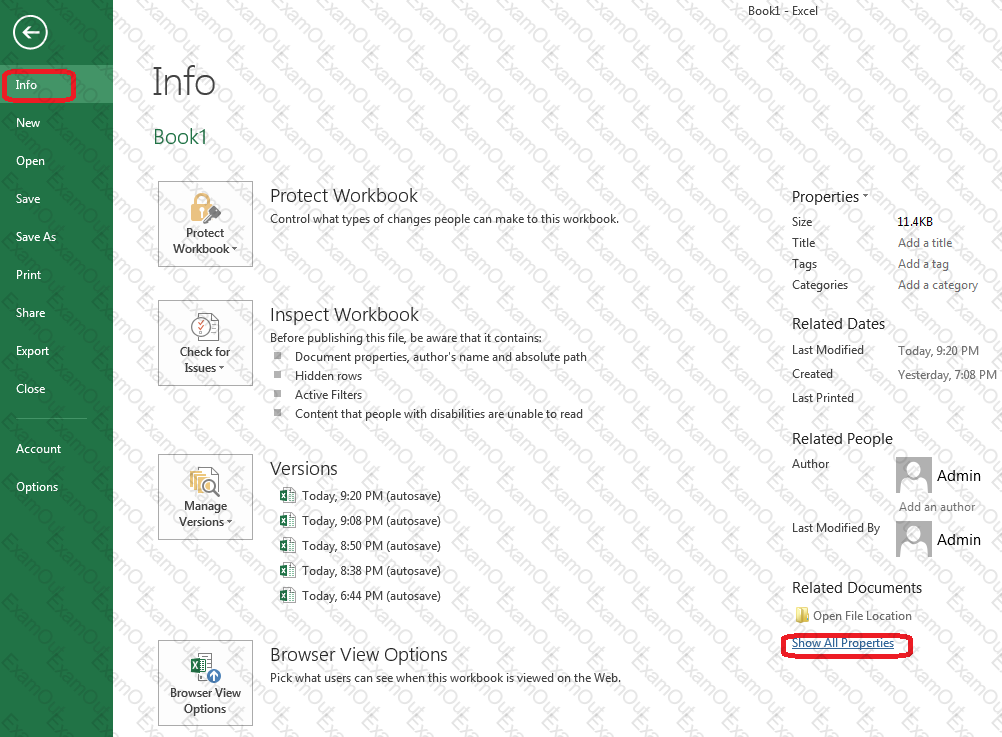Click Add an author field

click(x=936, y=507)
